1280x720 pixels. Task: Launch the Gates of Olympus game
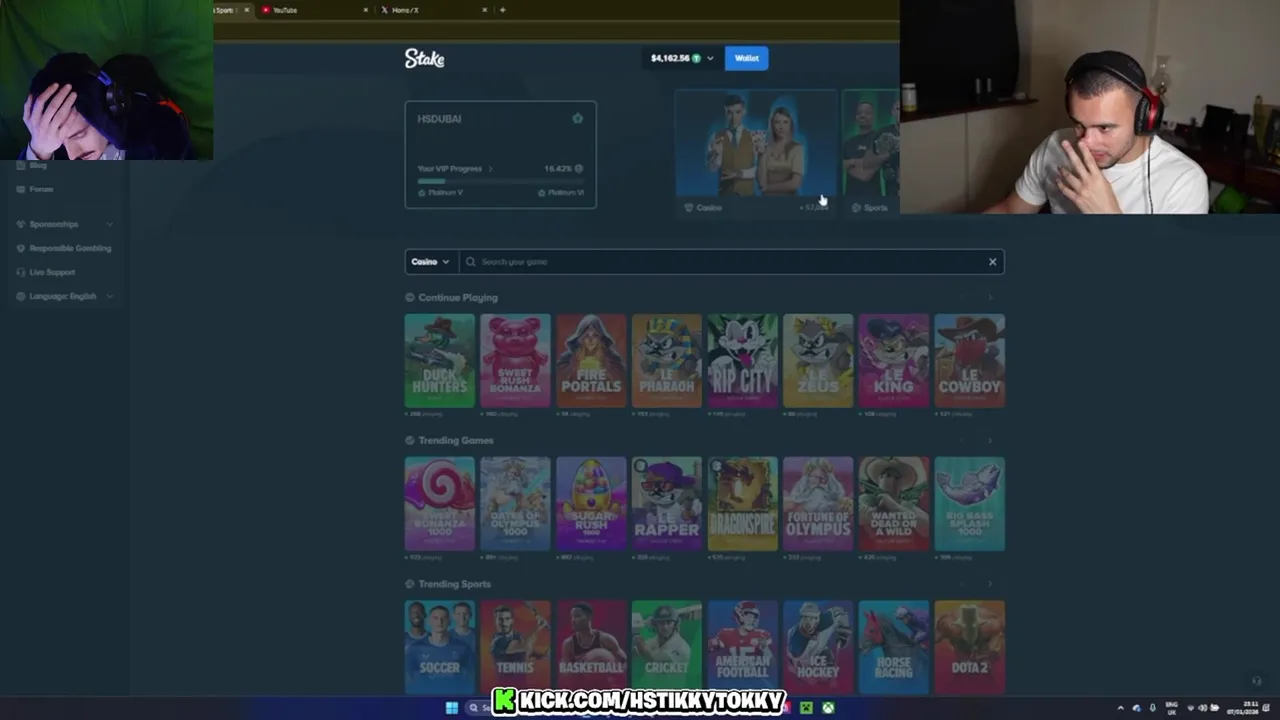pyautogui.click(x=515, y=503)
